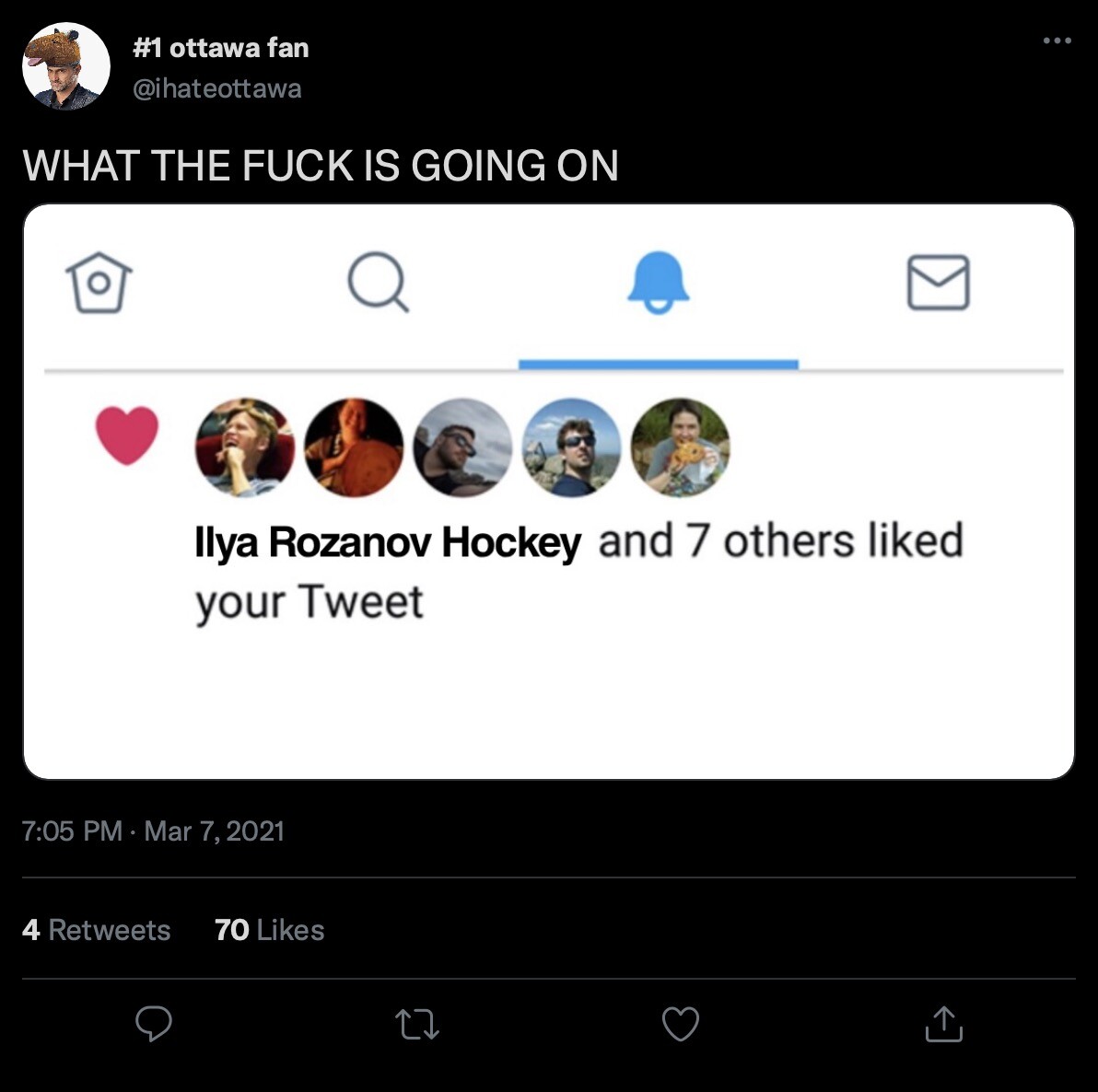Open the 70 Likes list
Image resolution: width=1098 pixels, height=1092 pixels.
coord(269,930)
